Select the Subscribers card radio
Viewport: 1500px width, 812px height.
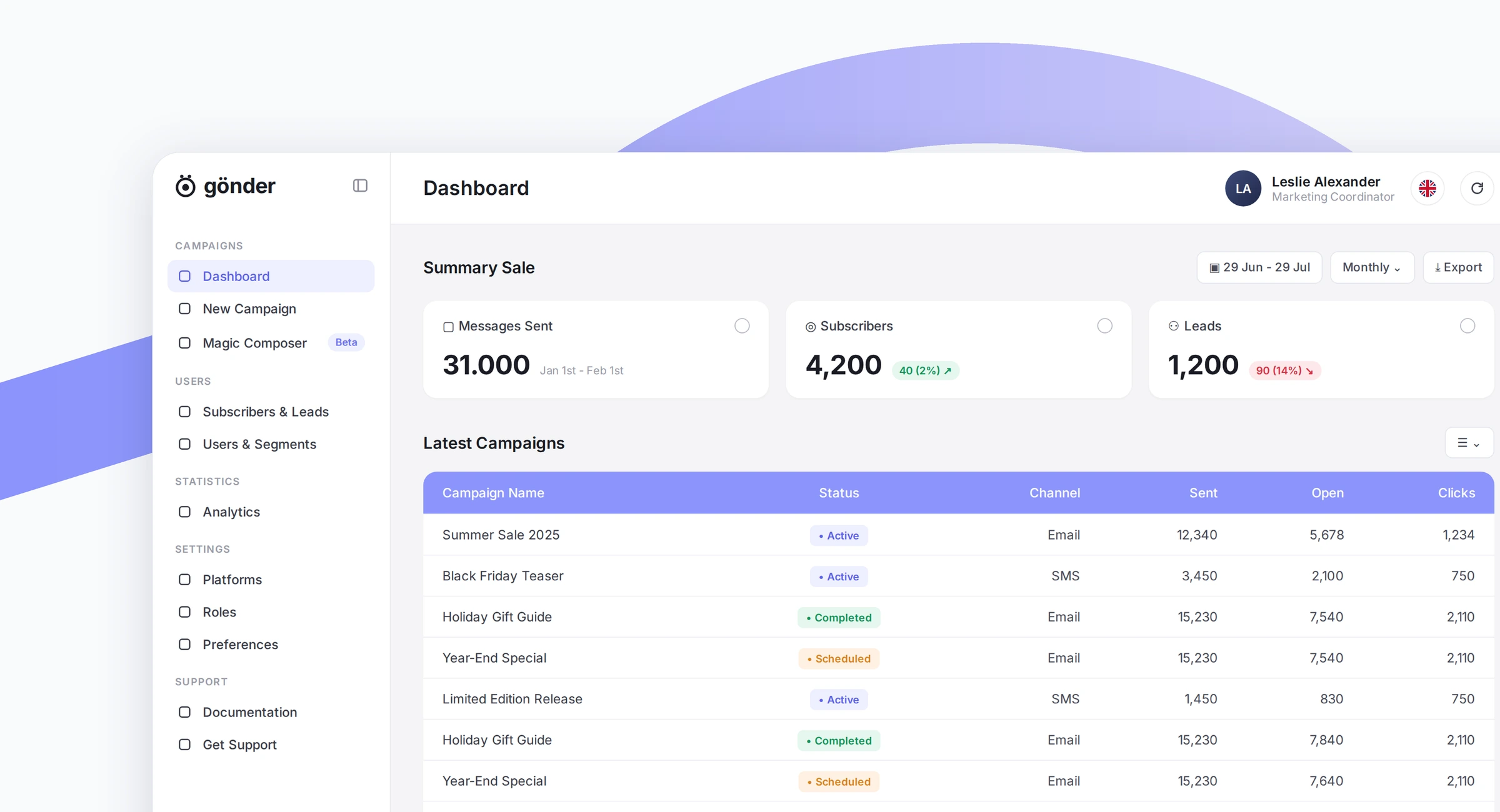pyautogui.click(x=1104, y=326)
